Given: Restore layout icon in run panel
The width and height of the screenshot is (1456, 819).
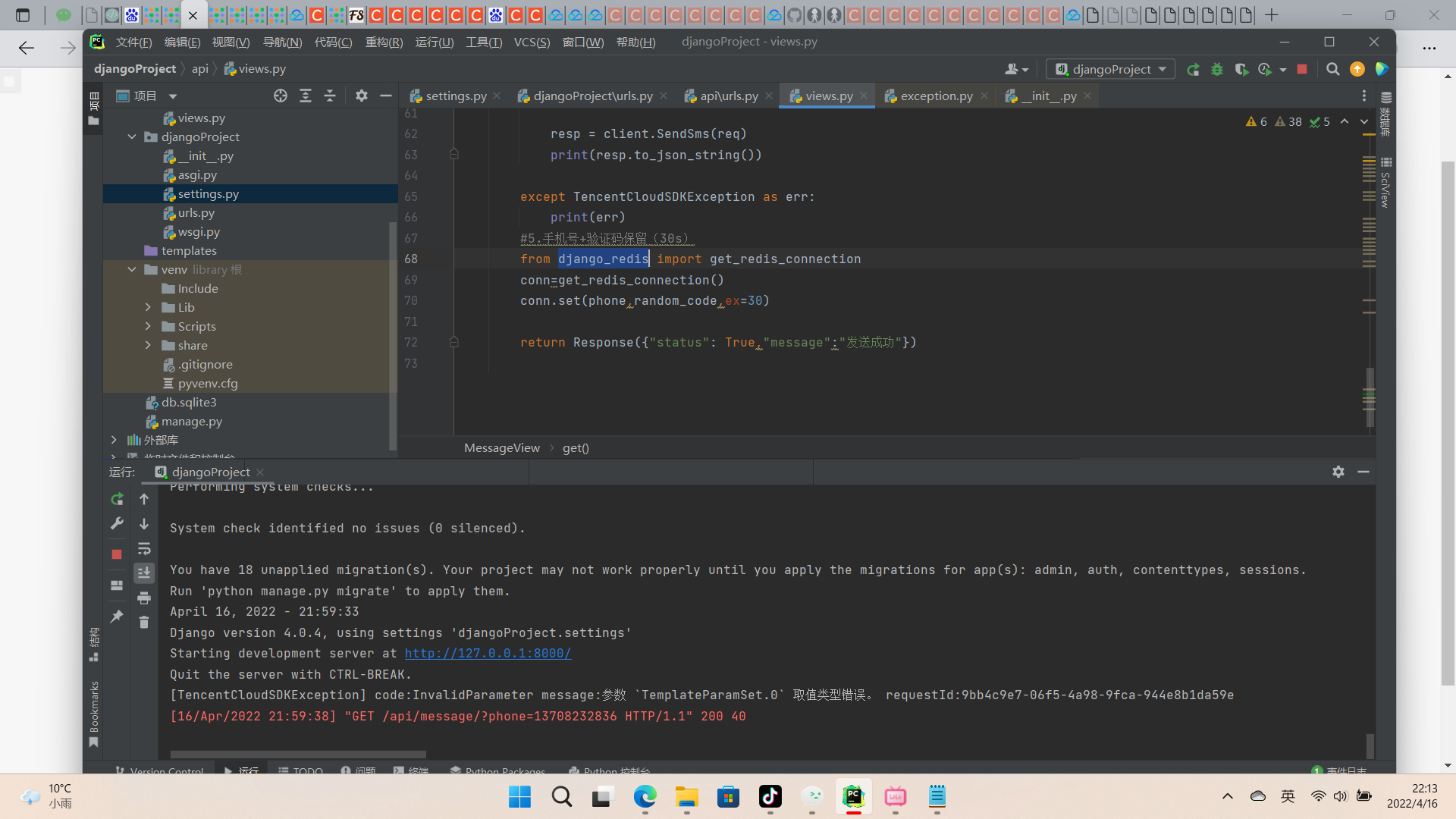Looking at the screenshot, I should tap(117, 585).
